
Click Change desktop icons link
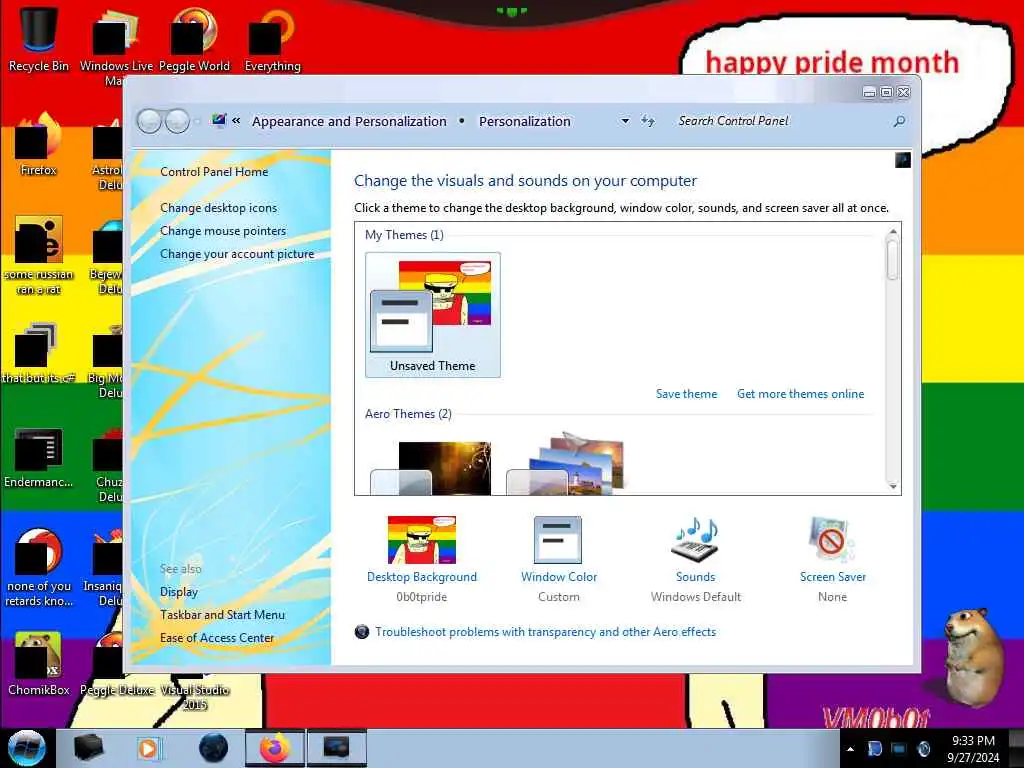click(218, 208)
